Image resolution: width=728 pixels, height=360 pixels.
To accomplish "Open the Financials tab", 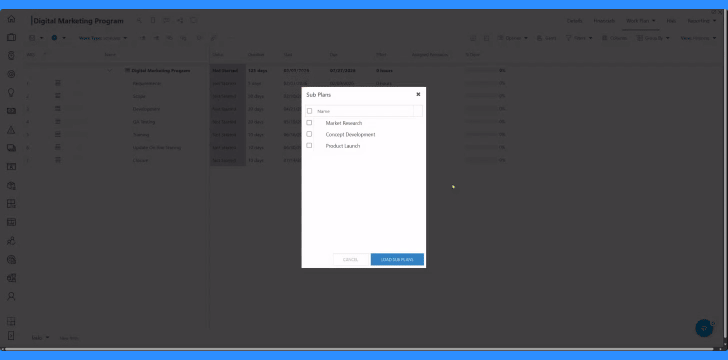I will (x=604, y=21).
